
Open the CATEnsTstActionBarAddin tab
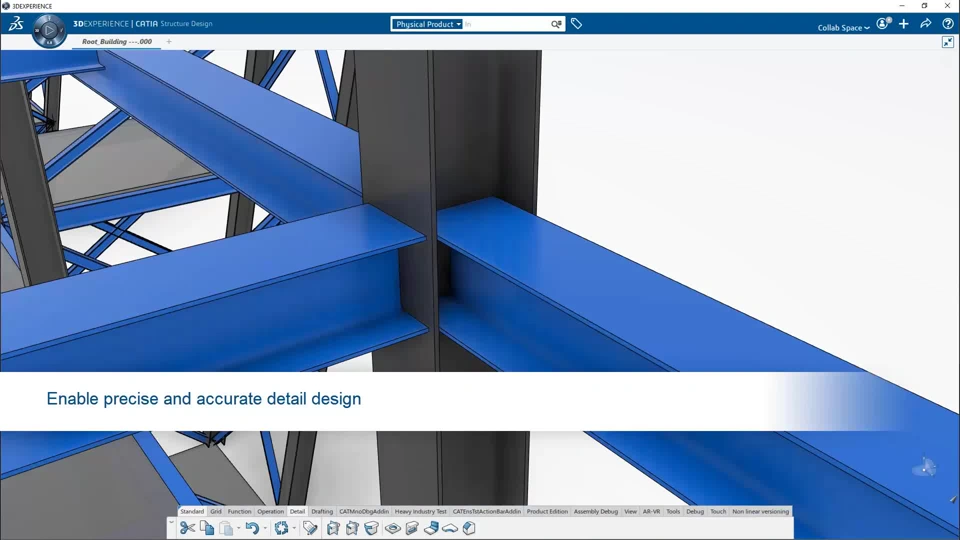click(487, 511)
